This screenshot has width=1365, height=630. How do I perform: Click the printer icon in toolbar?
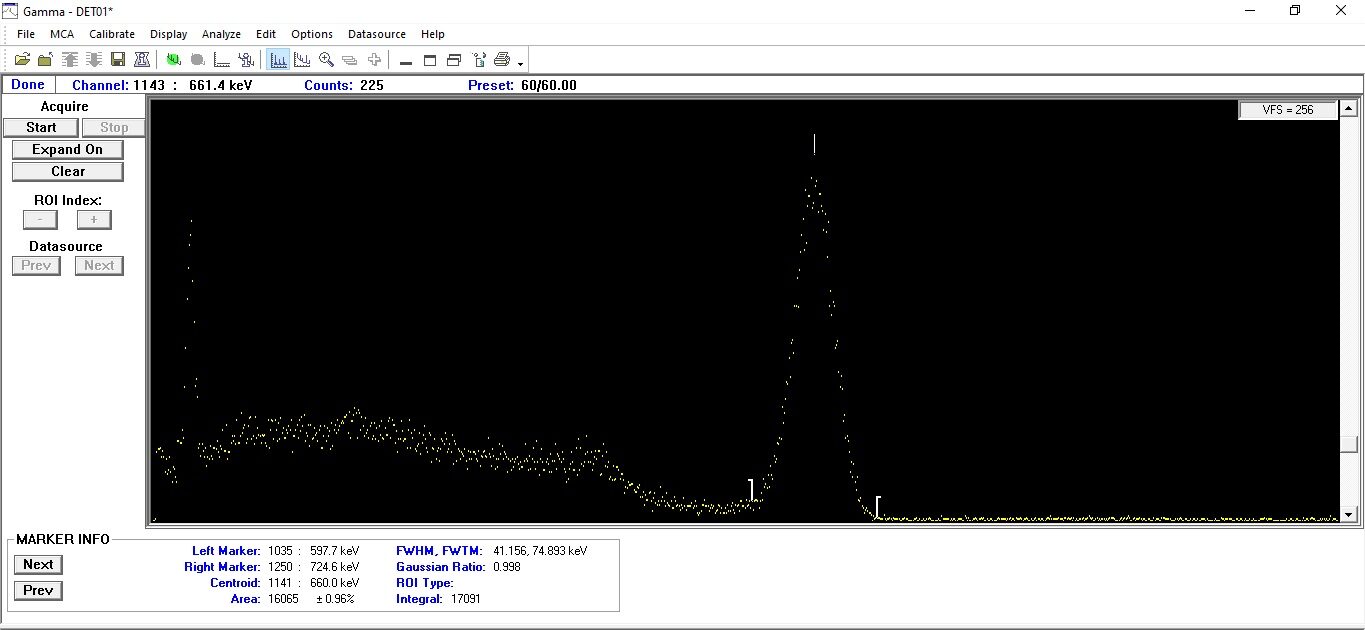(502, 60)
